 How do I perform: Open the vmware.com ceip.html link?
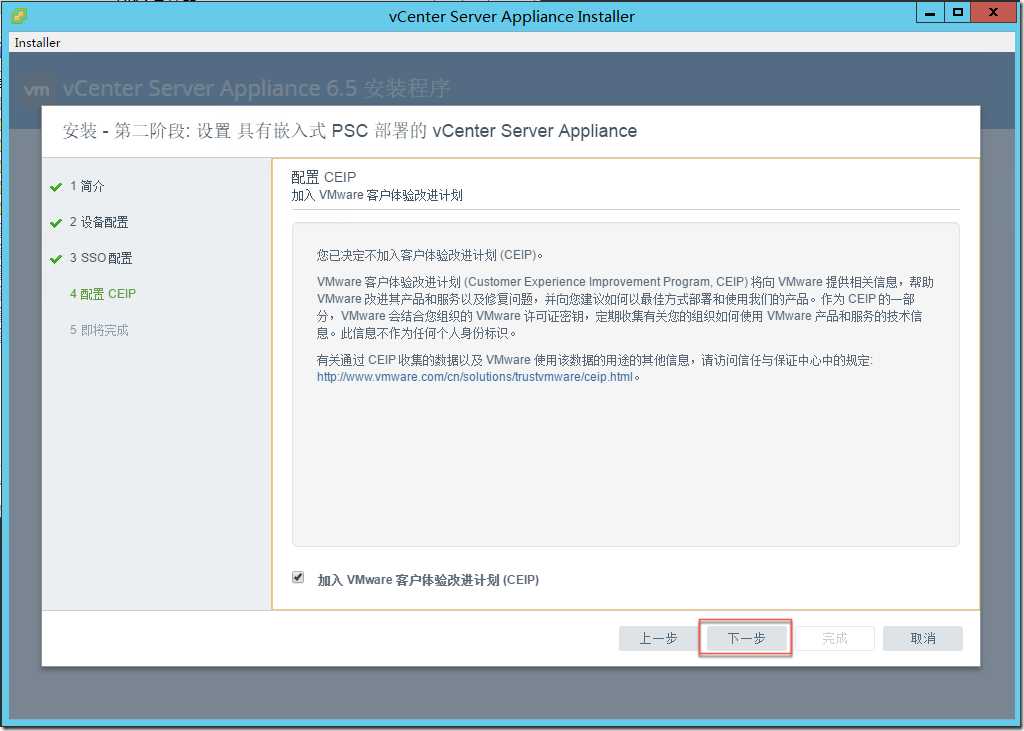[x=475, y=377]
